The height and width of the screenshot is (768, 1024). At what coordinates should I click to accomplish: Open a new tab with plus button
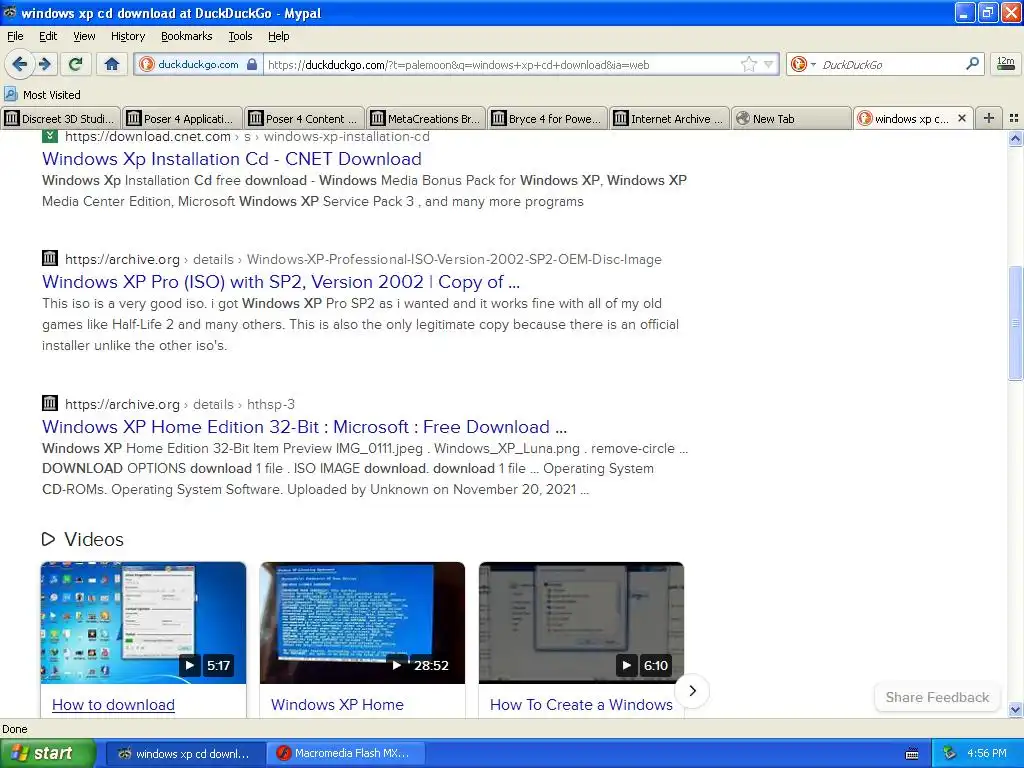point(989,118)
